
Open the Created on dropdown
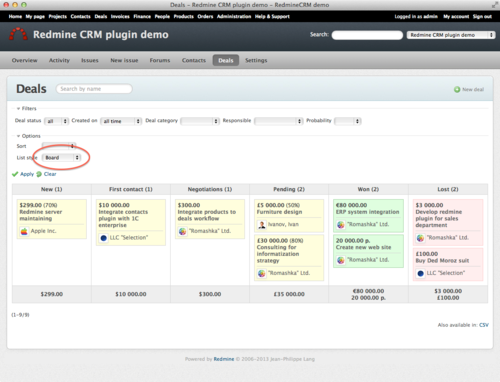tap(121, 121)
